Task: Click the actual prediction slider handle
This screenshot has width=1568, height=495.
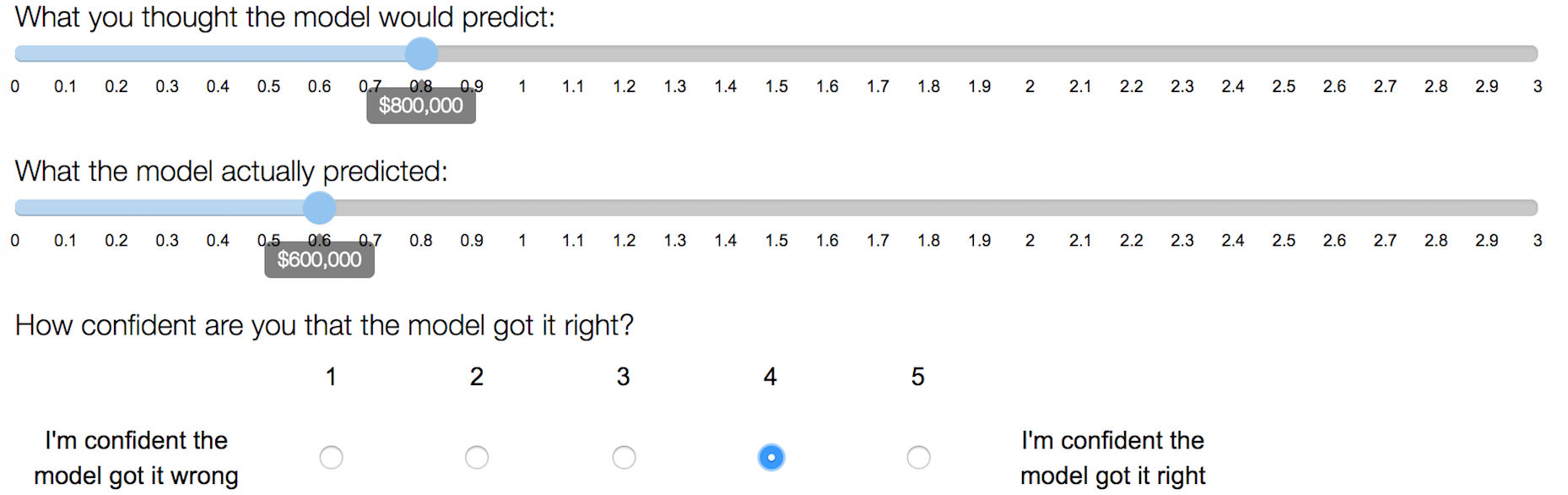Action: [319, 208]
